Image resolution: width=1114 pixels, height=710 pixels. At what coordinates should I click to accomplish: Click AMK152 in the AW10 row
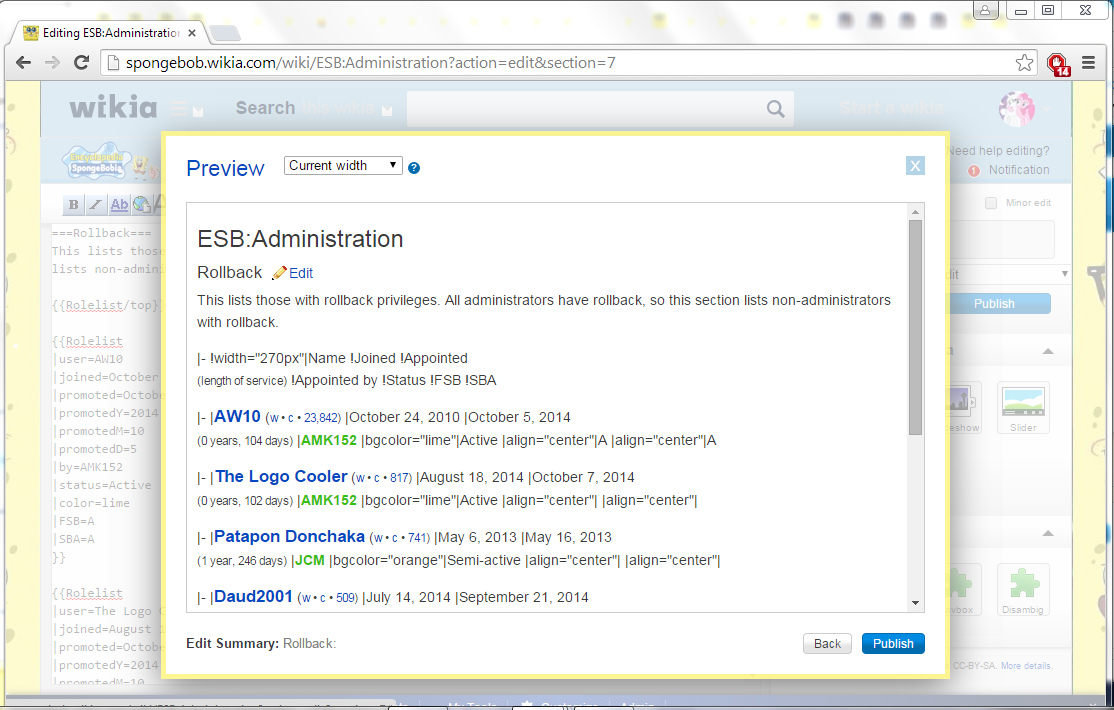(329, 440)
